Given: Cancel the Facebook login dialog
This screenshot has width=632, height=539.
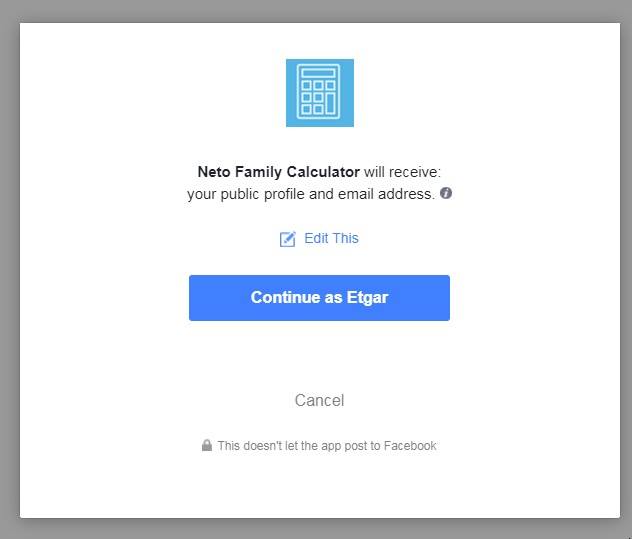Looking at the screenshot, I should (x=319, y=400).
